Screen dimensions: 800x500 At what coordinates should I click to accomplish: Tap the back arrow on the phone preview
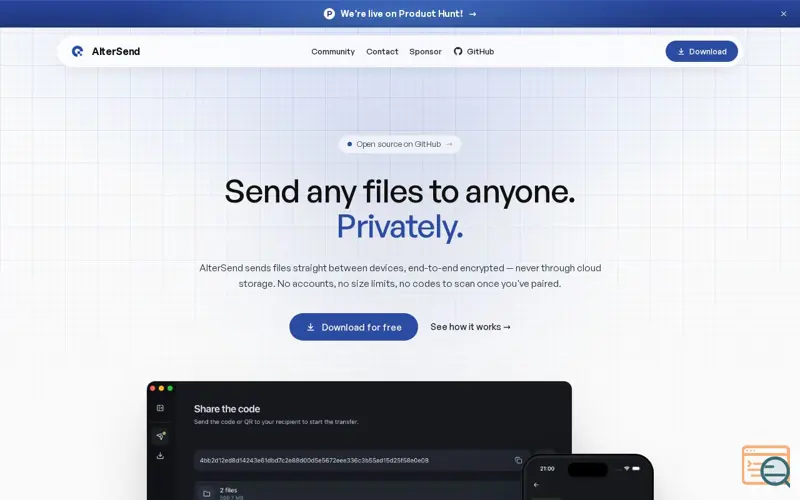tap(536, 485)
